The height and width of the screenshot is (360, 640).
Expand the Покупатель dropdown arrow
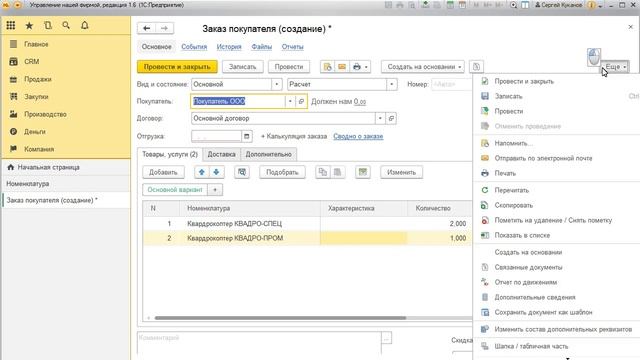[290, 101]
